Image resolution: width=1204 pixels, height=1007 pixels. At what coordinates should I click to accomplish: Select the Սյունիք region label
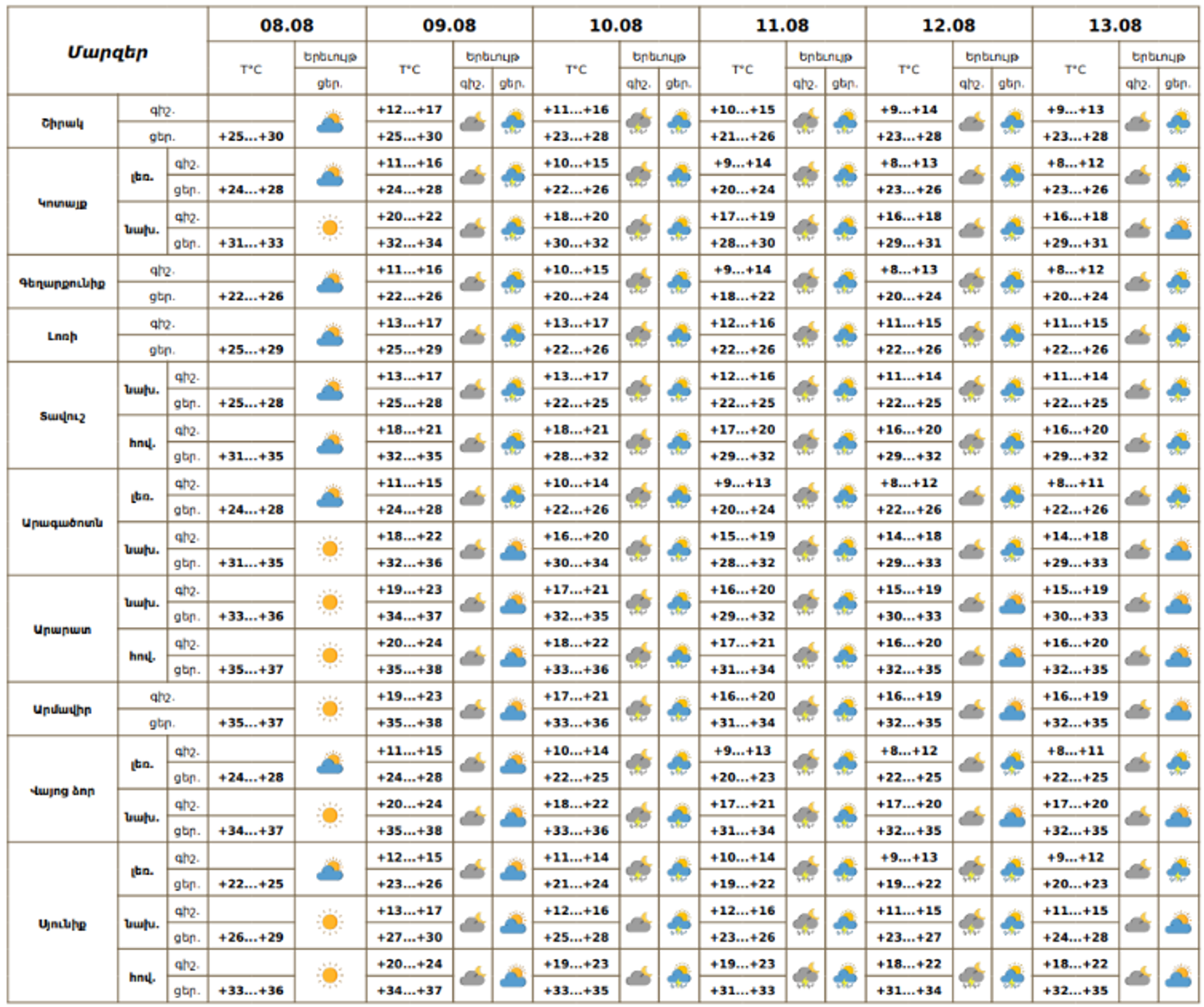(62, 924)
